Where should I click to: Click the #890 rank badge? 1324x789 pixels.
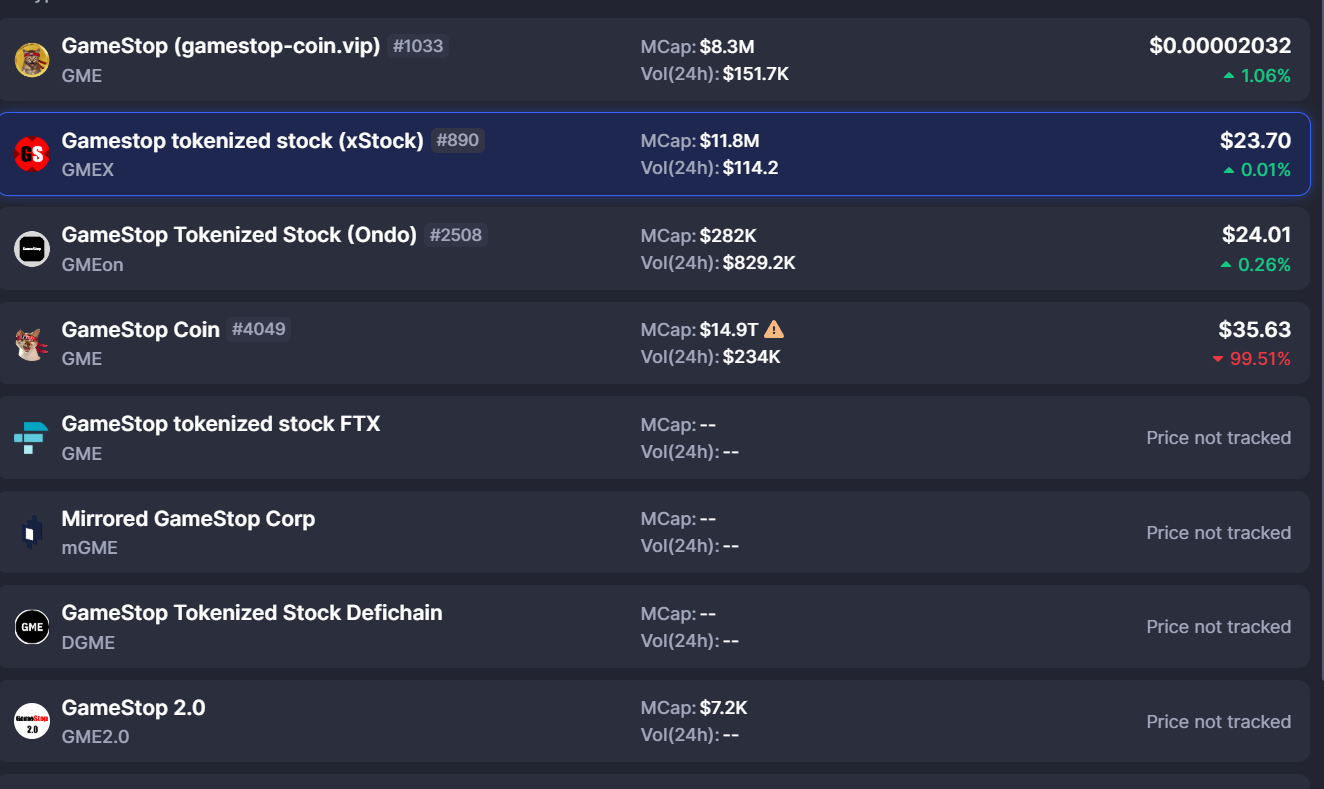tap(457, 141)
